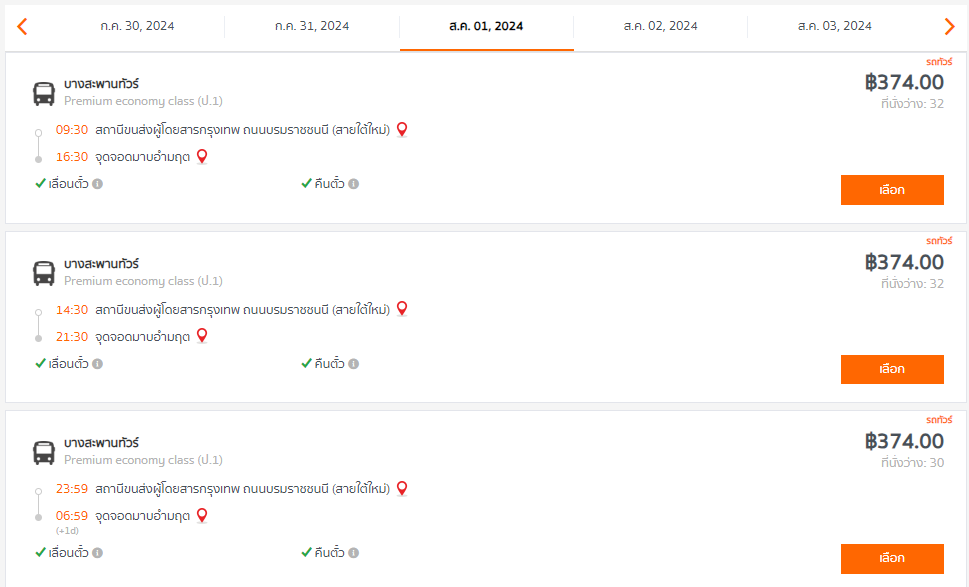
Task: Switch to ส.ค. 02, 2024 date tab
Action: pyautogui.click(x=661, y=26)
